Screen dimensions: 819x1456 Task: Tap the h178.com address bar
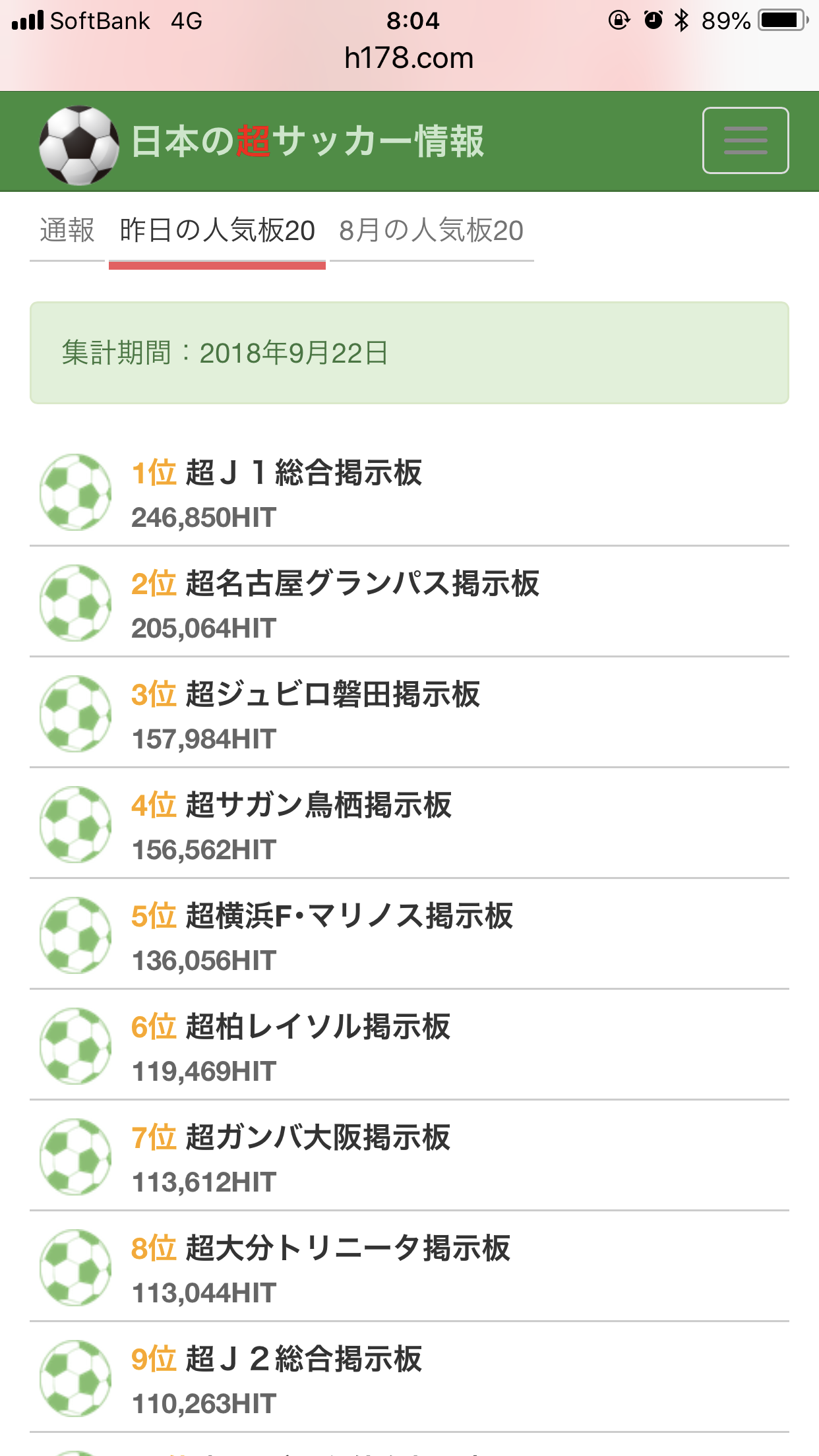tap(409, 58)
